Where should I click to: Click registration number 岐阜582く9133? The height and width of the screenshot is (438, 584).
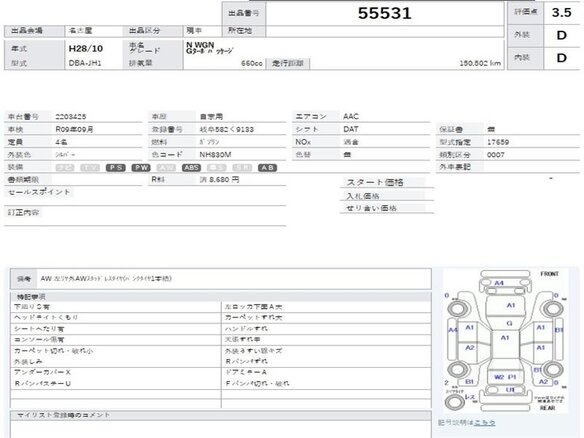[x=226, y=129]
